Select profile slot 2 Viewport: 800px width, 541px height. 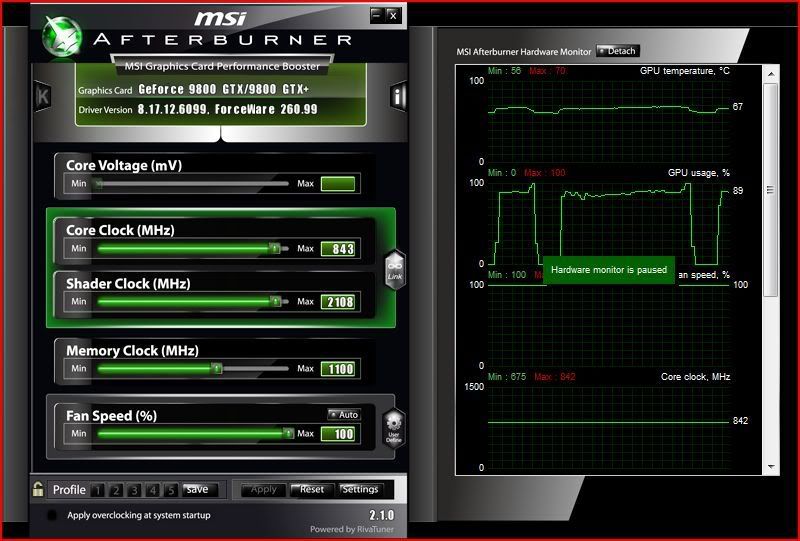116,490
